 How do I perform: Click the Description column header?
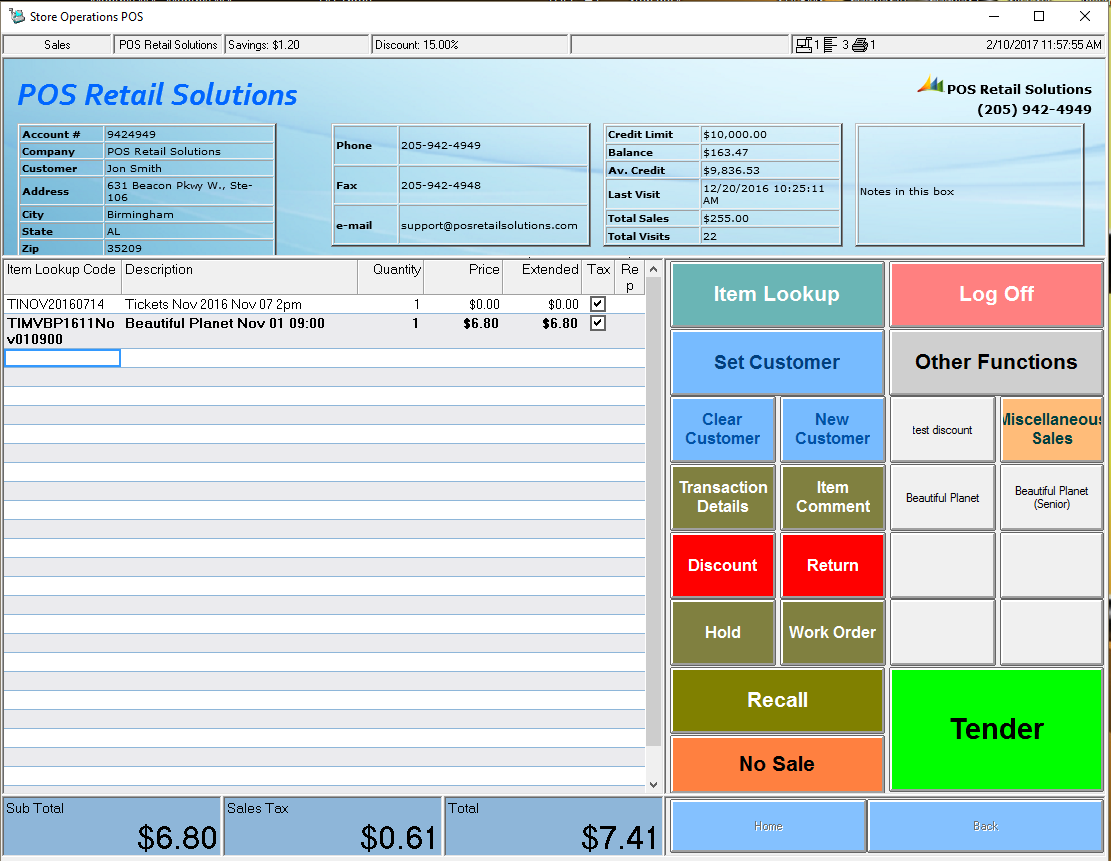pos(239,277)
